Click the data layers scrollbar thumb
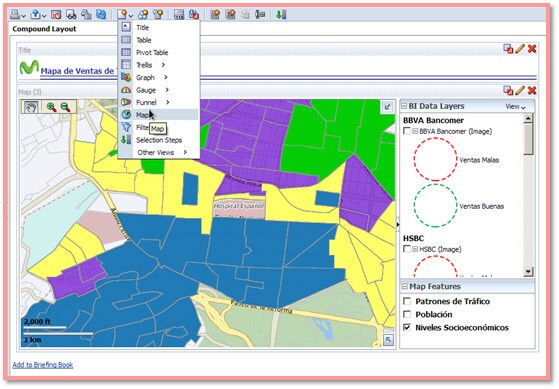The height and width of the screenshot is (389, 559). point(528,139)
